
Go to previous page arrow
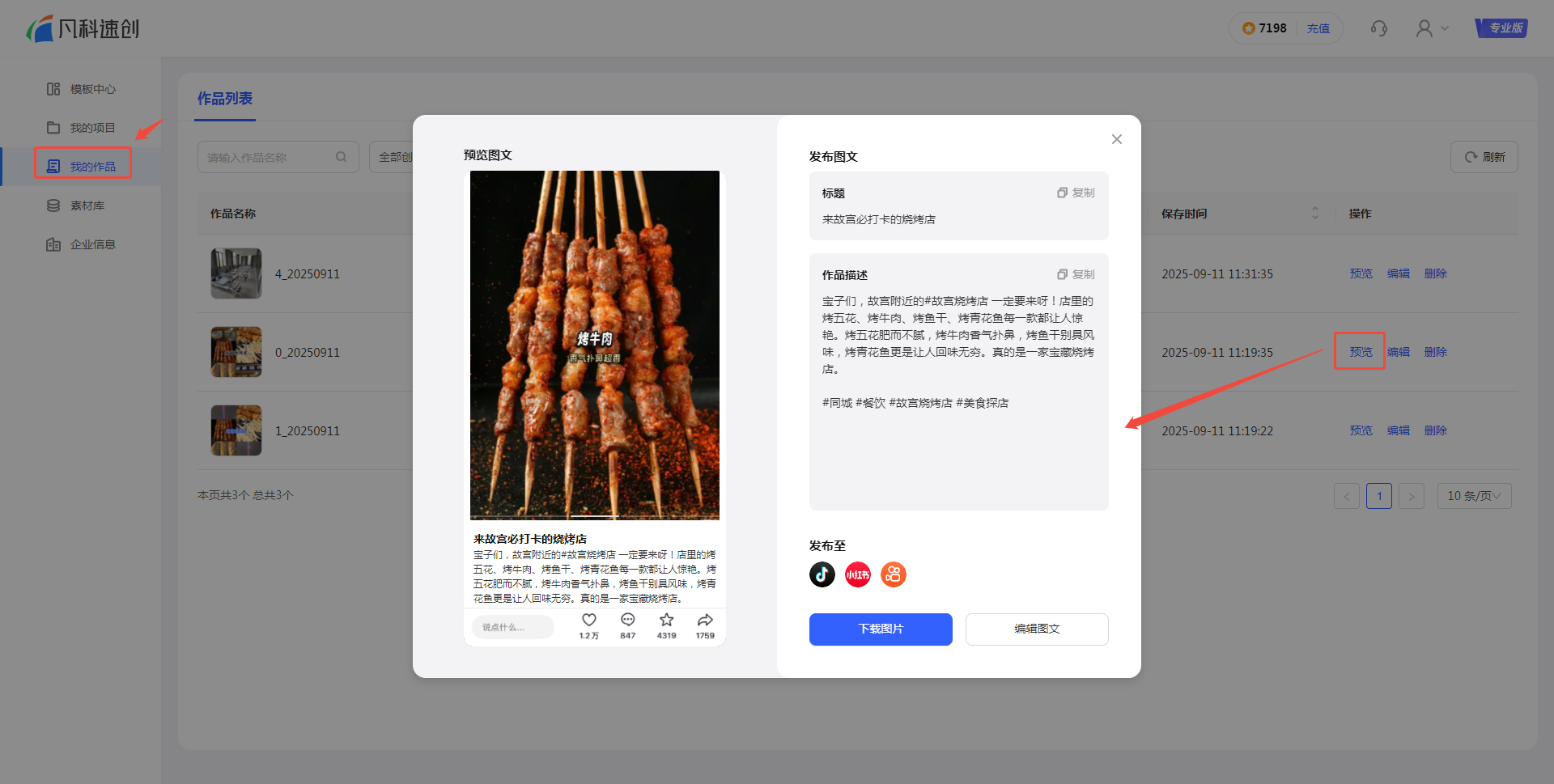click(x=1347, y=496)
